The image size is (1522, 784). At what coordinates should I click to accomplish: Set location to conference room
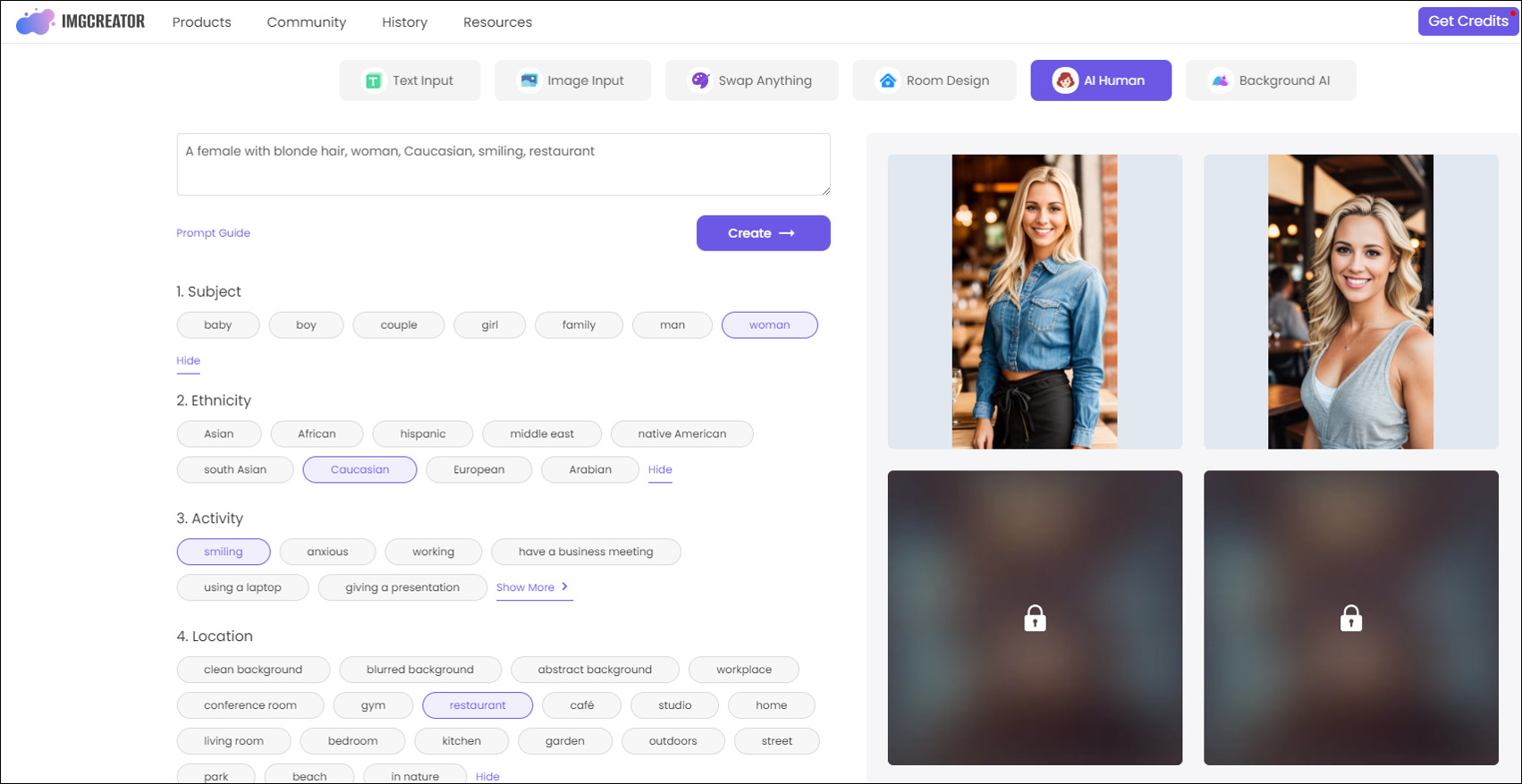250,706
